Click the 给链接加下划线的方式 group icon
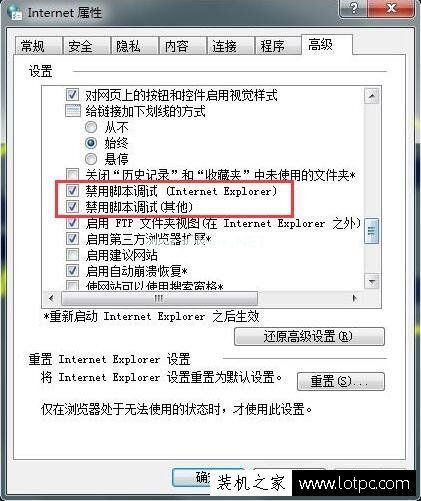The image size is (421, 501). tap(73, 111)
